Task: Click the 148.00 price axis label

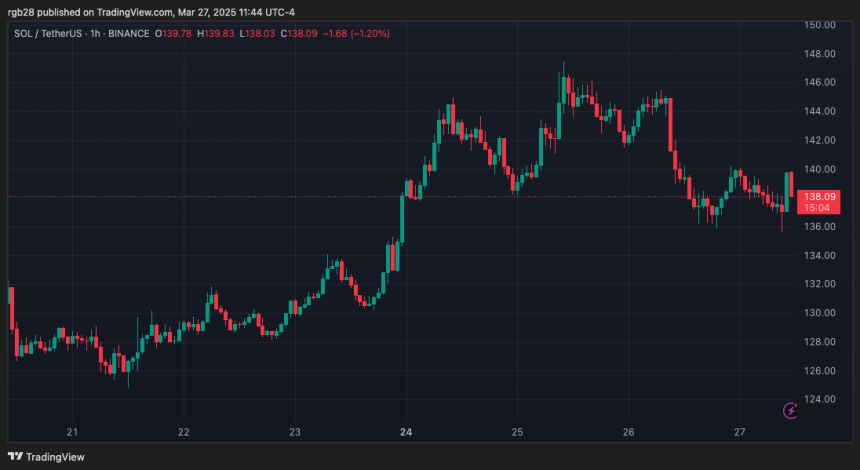Action: coord(819,54)
